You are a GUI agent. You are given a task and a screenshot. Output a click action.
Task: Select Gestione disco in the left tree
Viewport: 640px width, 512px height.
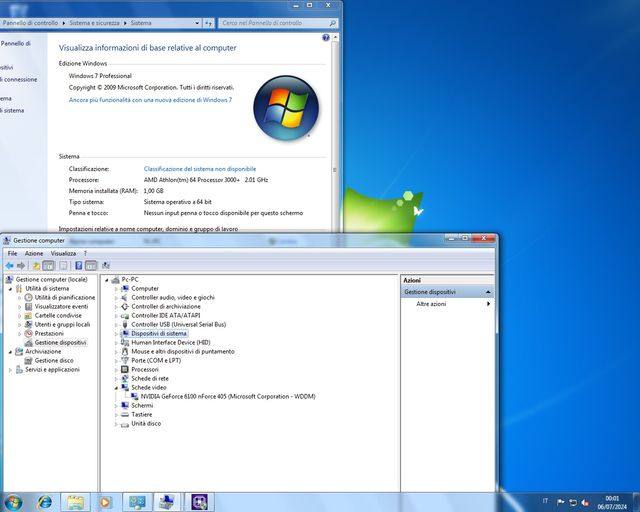tap(54, 360)
